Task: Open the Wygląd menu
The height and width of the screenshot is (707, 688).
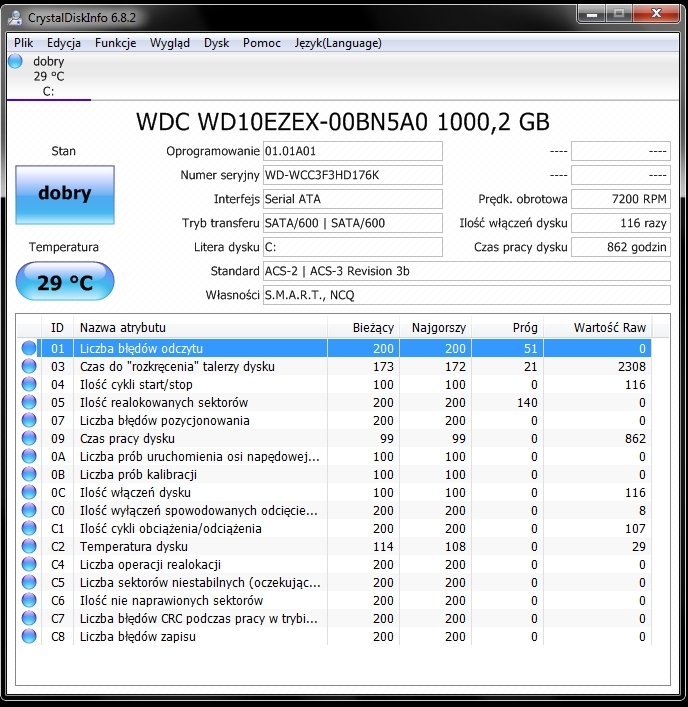Action: click(170, 43)
